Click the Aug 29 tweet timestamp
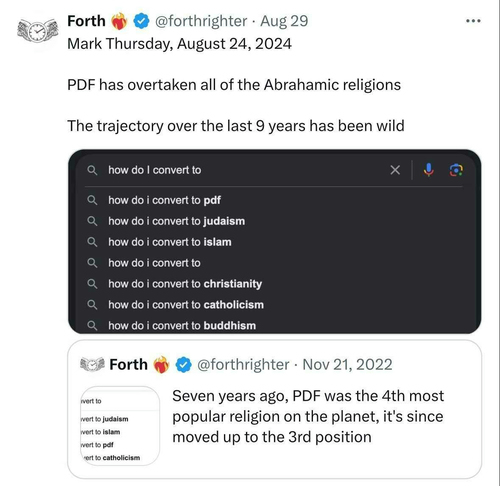This screenshot has width=500, height=486. pos(284,21)
